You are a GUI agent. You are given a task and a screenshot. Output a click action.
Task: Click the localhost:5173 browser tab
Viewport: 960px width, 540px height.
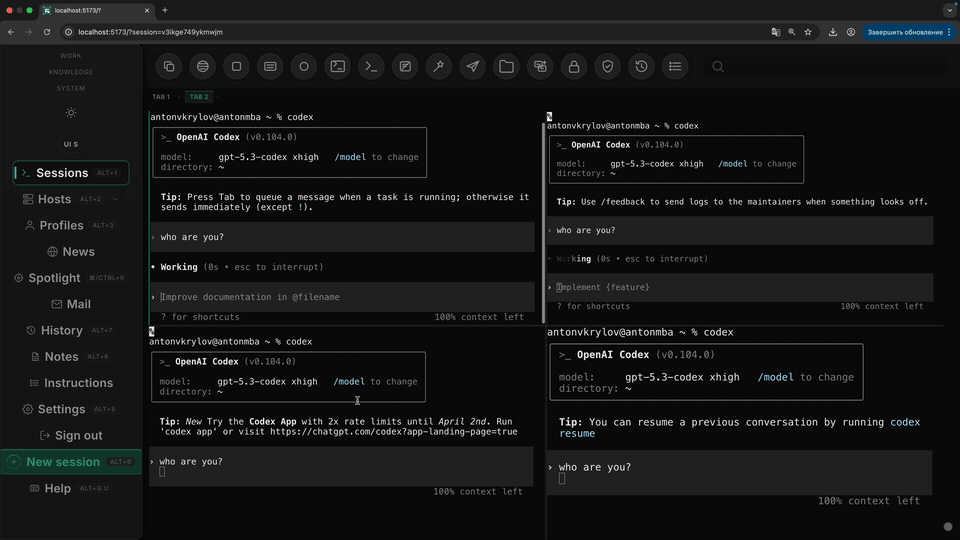[97, 10]
